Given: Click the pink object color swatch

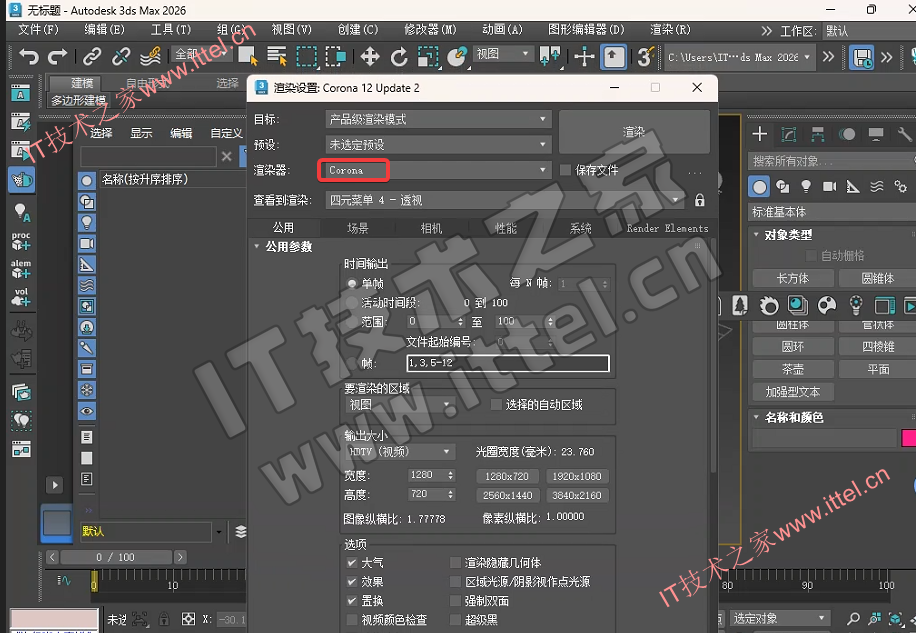Looking at the screenshot, I should [908, 438].
